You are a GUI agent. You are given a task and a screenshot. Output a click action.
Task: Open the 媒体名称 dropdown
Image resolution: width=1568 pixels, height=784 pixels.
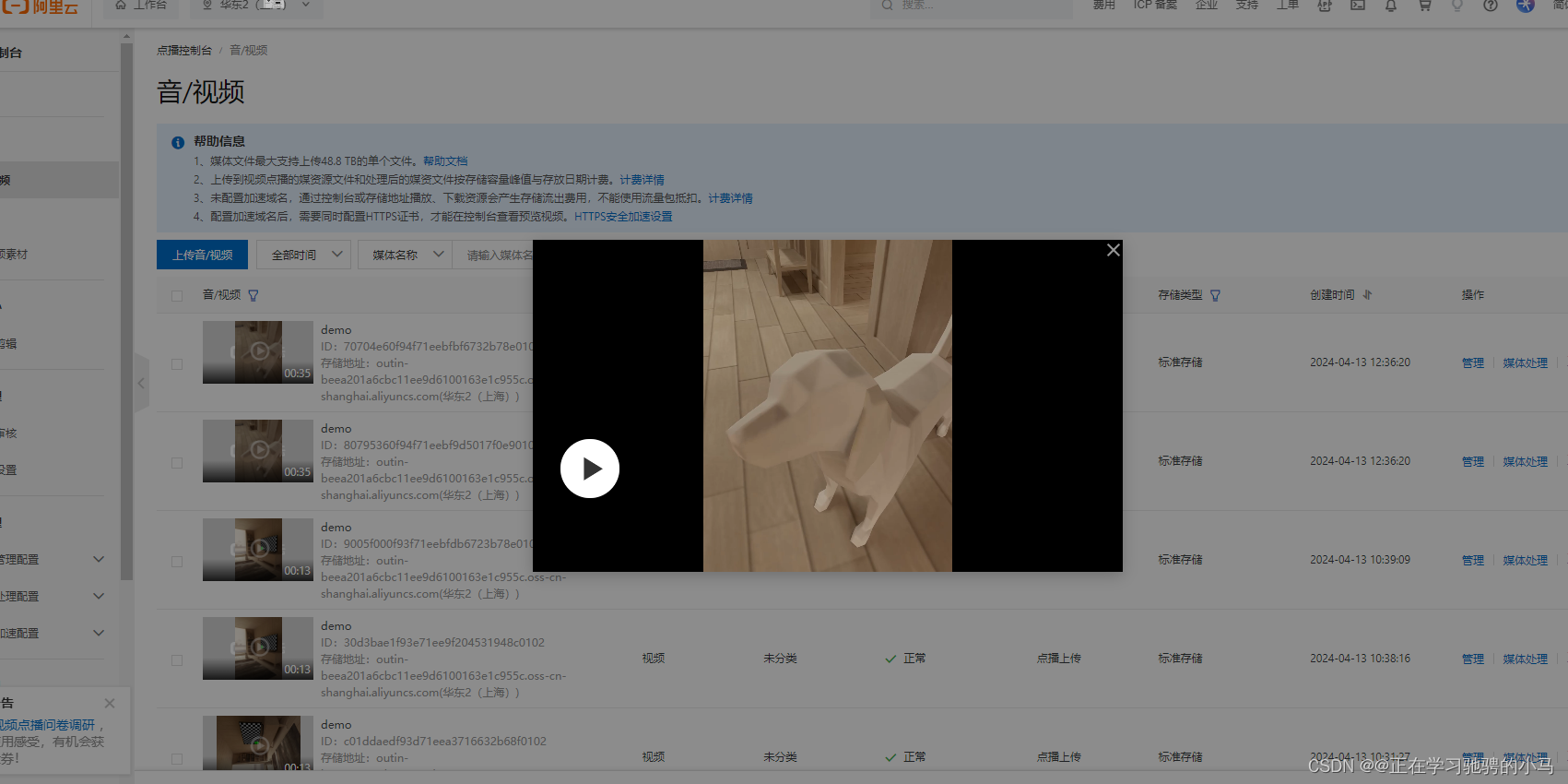coord(405,255)
